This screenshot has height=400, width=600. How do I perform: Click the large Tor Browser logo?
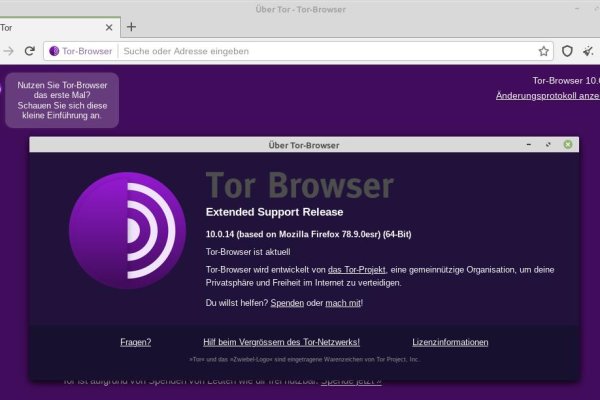125,228
